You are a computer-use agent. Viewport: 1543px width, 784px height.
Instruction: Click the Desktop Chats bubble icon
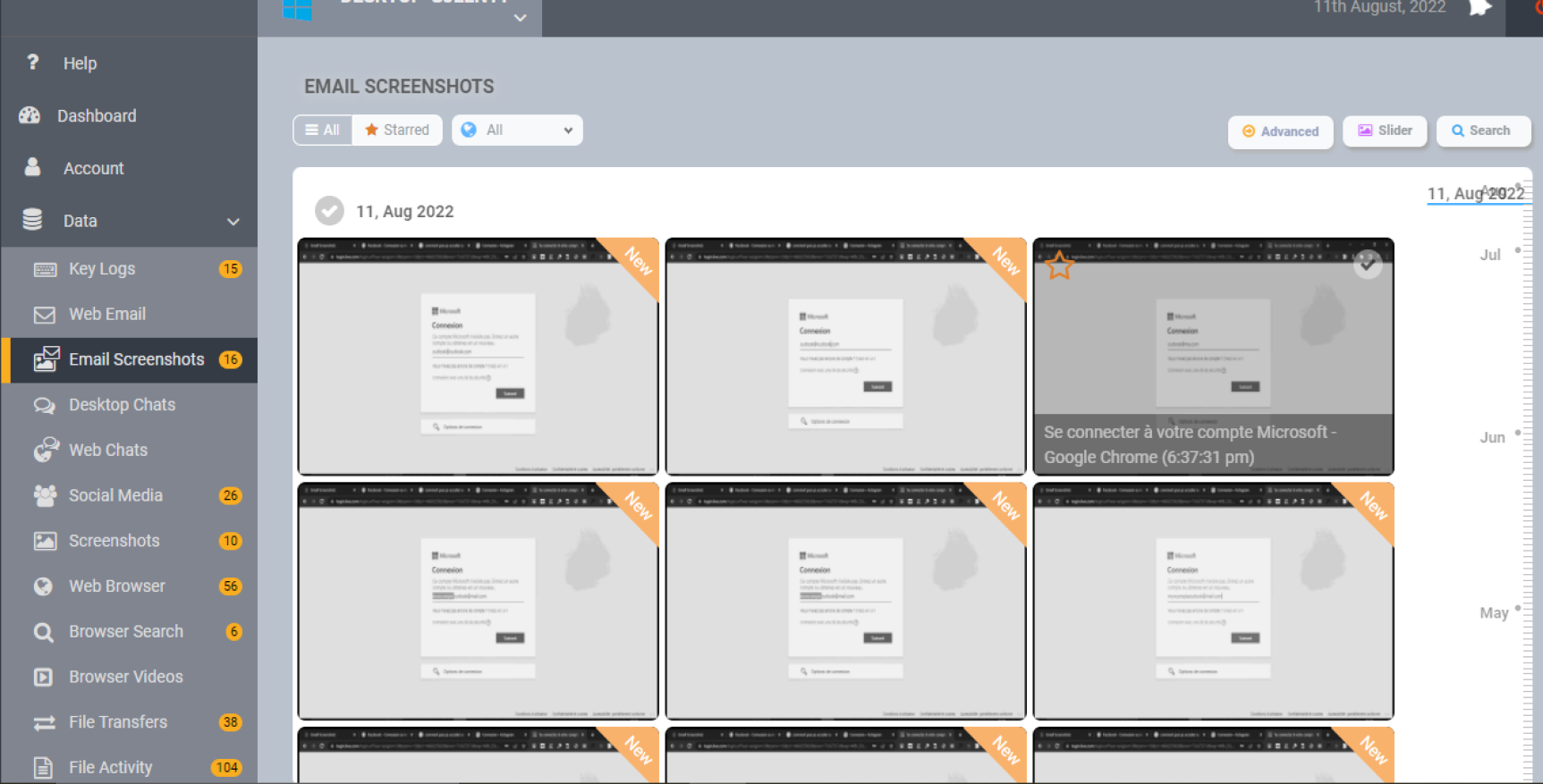(x=45, y=405)
